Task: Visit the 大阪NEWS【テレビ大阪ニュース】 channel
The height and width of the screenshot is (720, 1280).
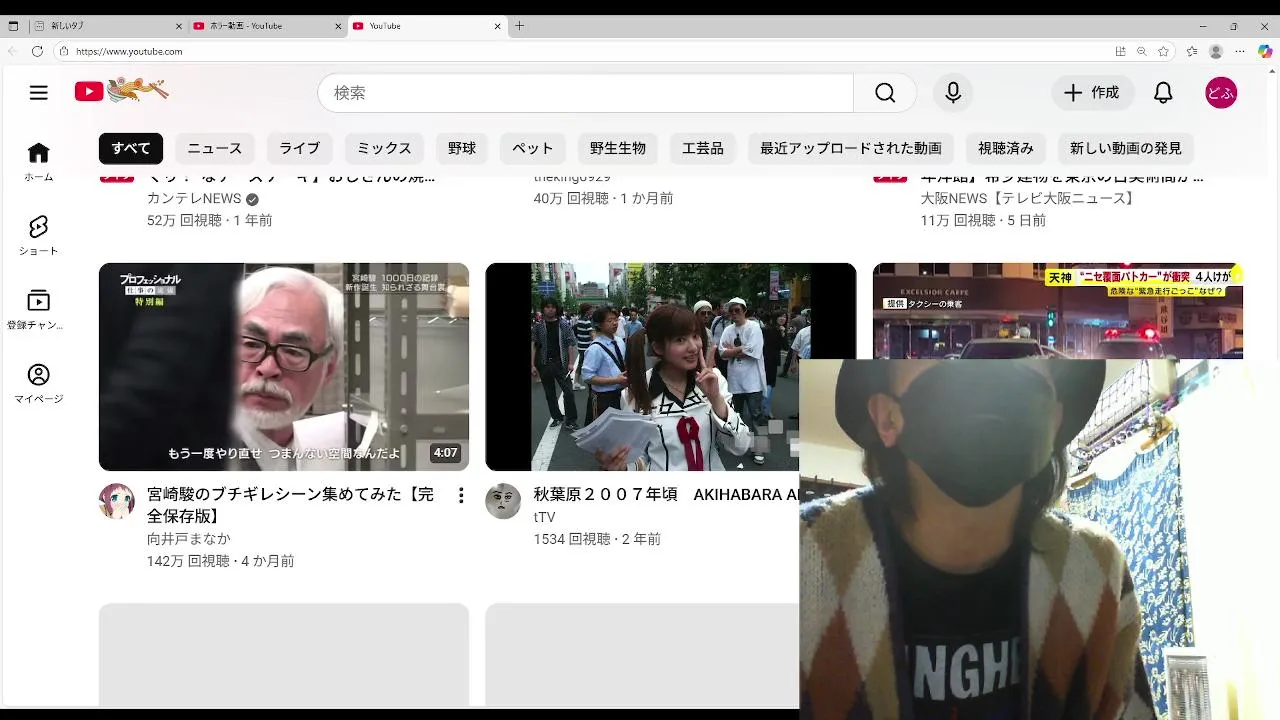Action: point(1029,199)
